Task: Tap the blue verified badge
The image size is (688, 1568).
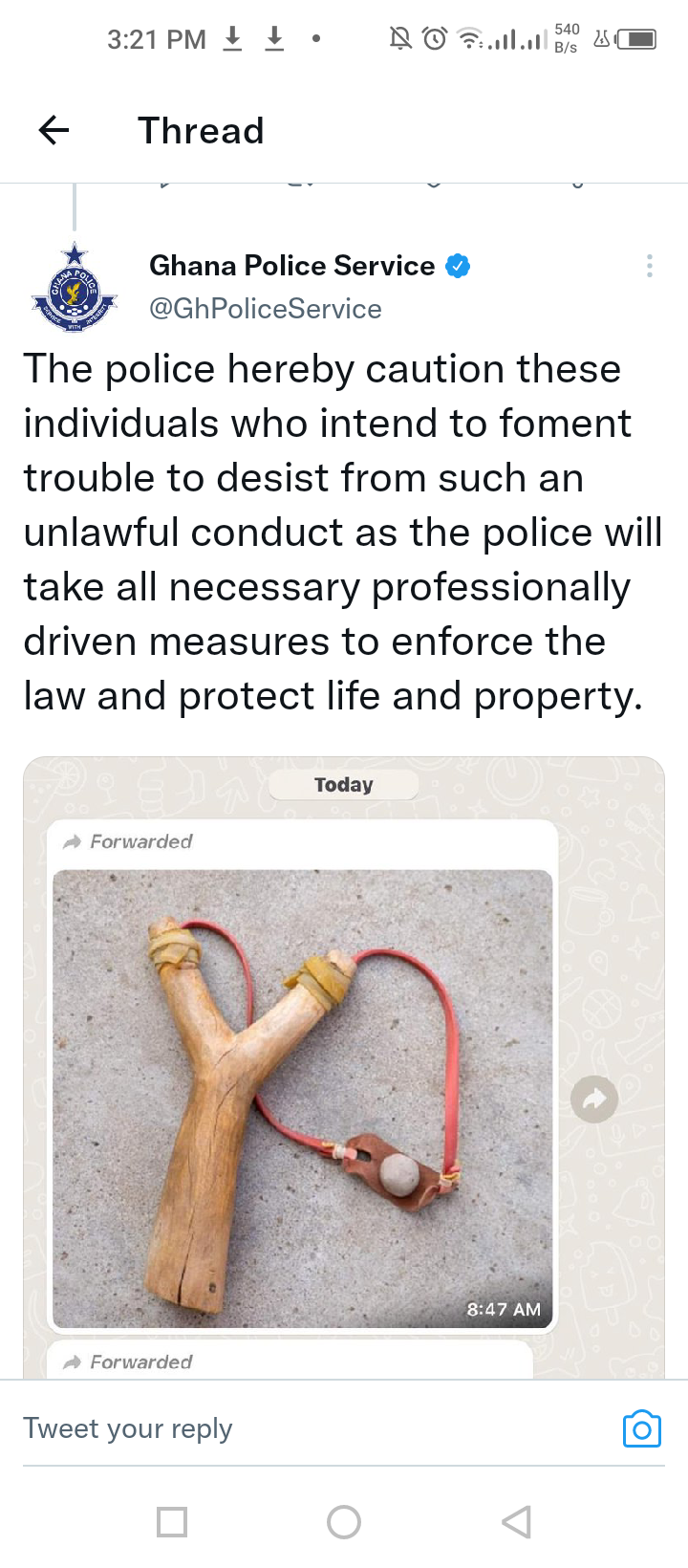Action: [459, 266]
